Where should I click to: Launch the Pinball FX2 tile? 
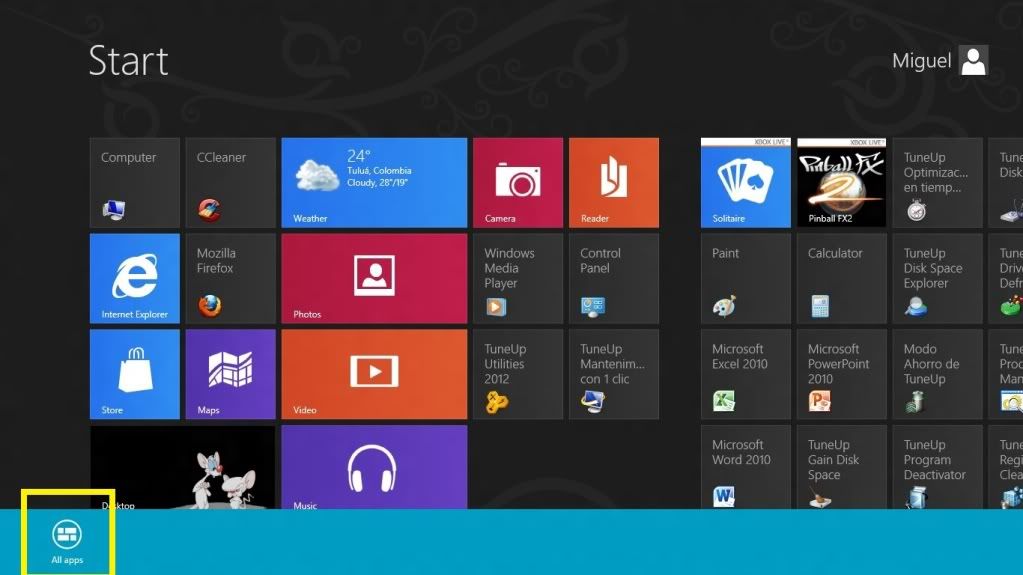pyautogui.click(x=841, y=182)
